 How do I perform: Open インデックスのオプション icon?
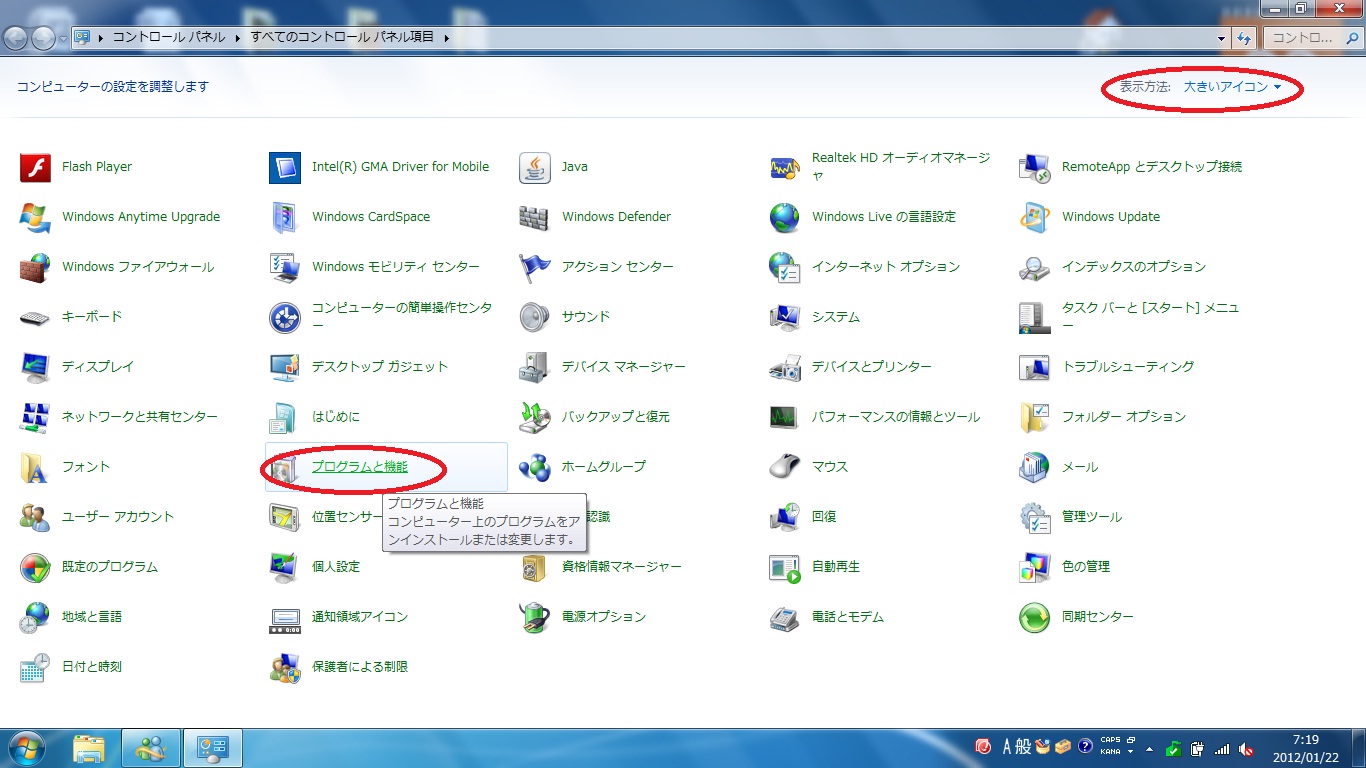click(1035, 267)
